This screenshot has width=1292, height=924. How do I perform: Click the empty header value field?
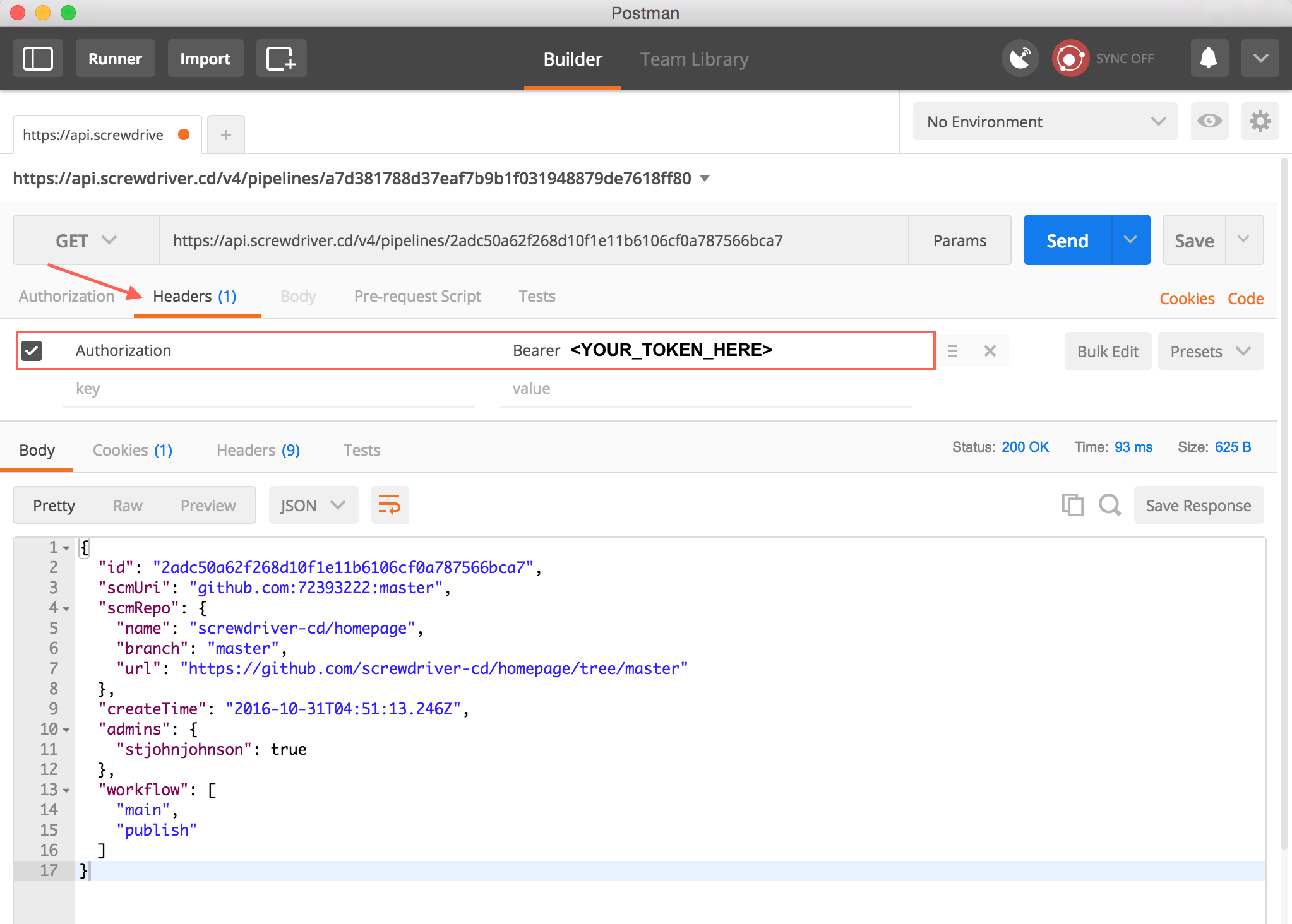705,389
